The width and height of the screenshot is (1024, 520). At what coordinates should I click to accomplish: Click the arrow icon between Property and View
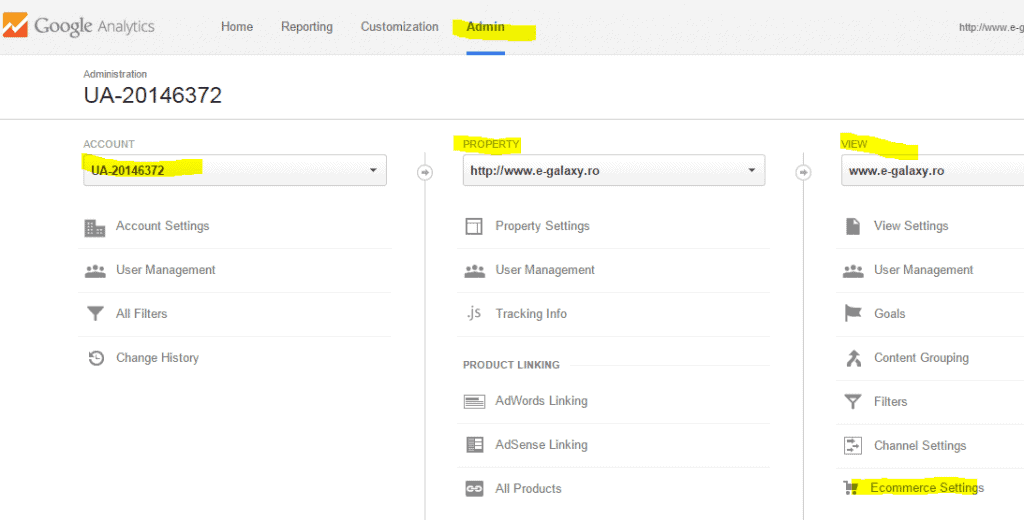[x=804, y=172]
